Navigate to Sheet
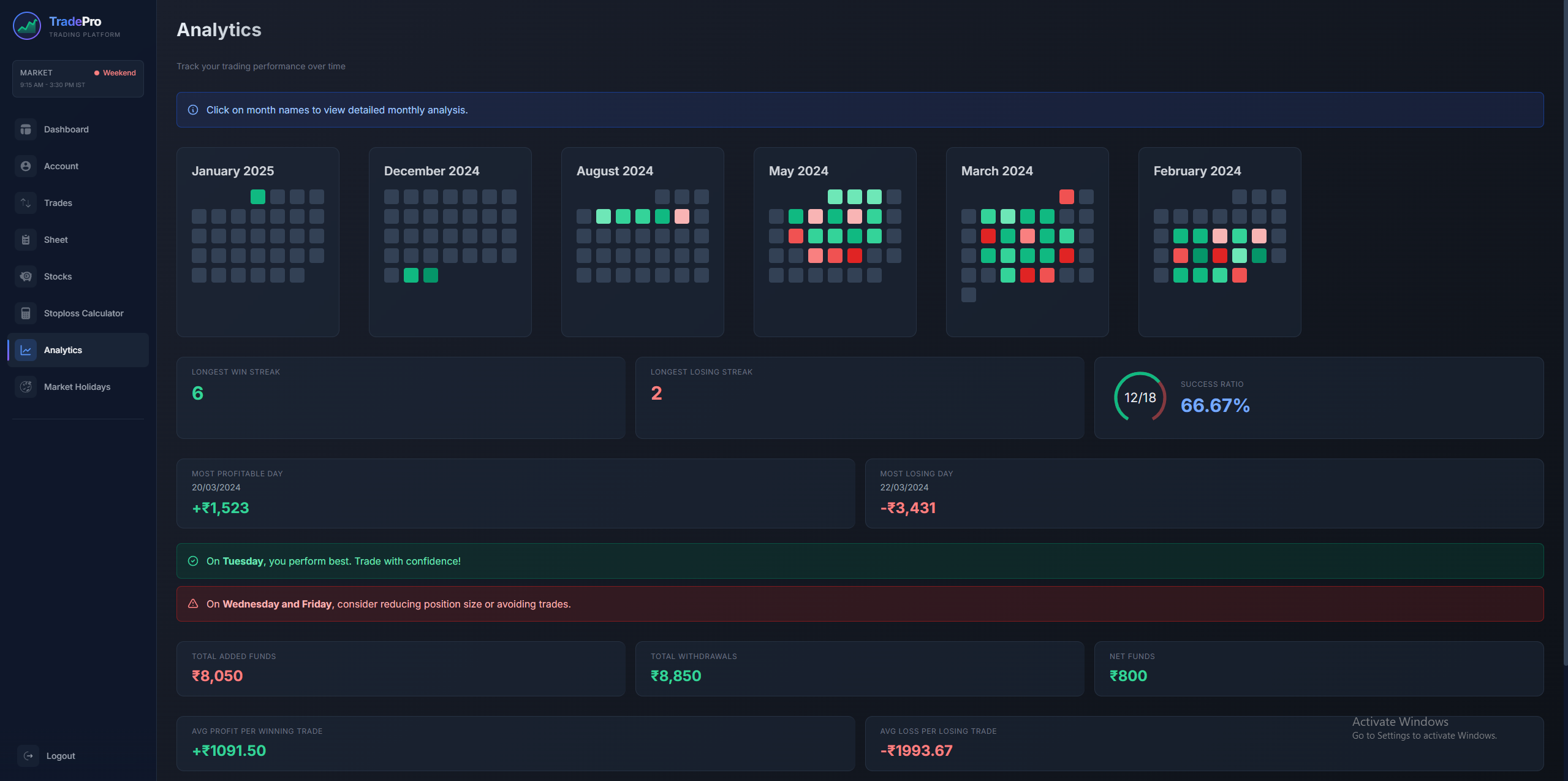This screenshot has height=781, width=1568. pyautogui.click(x=78, y=240)
